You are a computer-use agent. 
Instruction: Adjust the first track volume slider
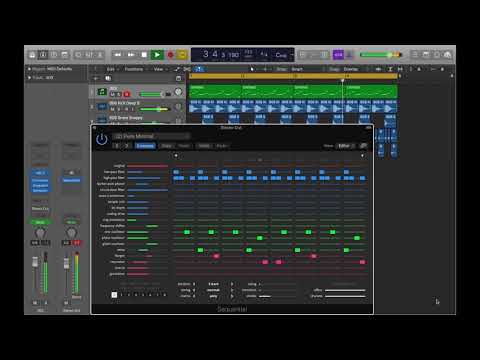point(152,94)
